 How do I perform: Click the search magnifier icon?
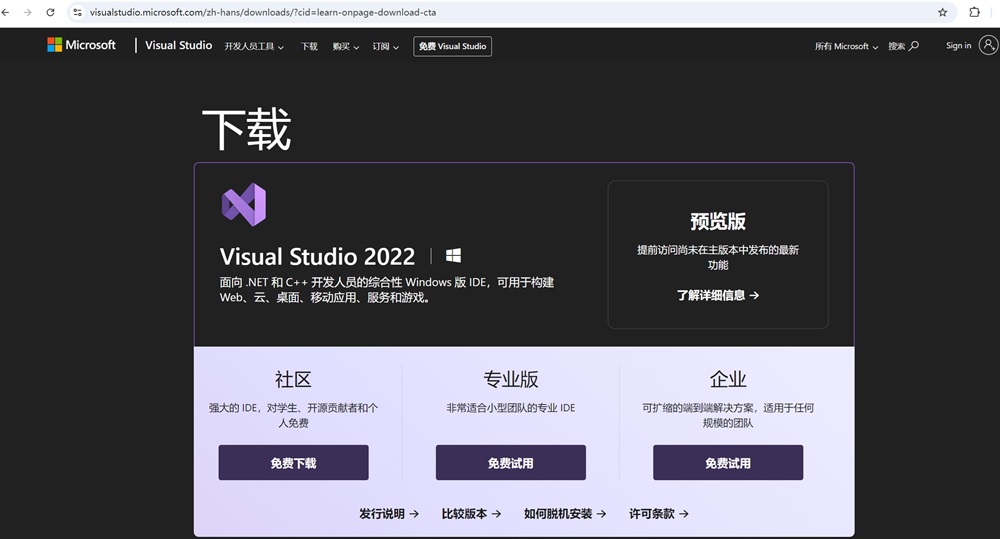pos(914,46)
